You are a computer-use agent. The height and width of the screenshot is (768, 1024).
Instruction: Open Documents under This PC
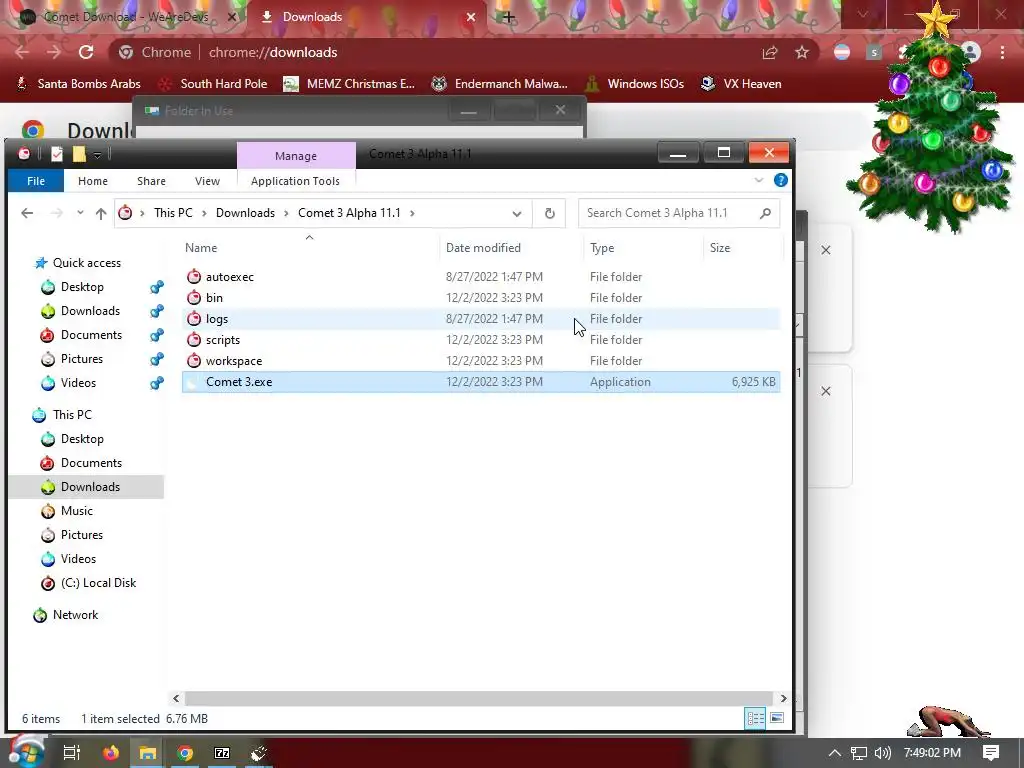tap(91, 463)
